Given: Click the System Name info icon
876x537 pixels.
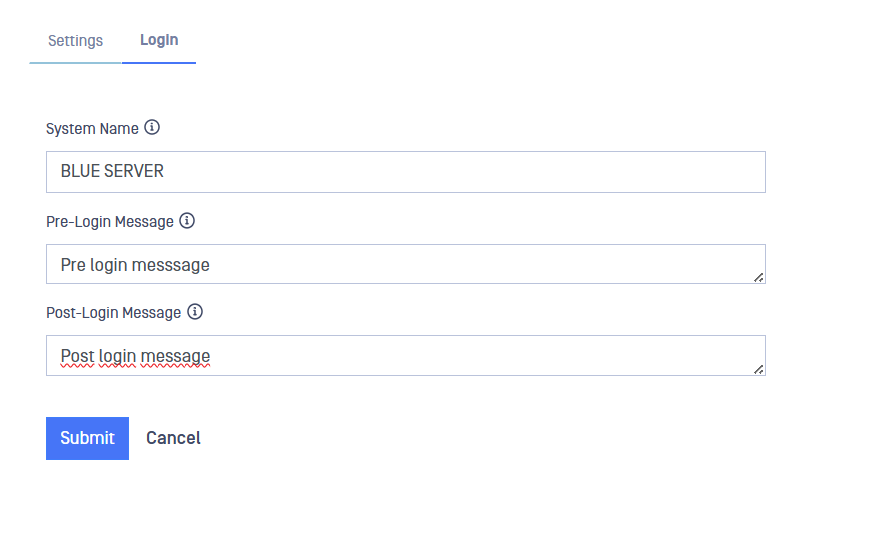Looking at the screenshot, I should tap(152, 128).
